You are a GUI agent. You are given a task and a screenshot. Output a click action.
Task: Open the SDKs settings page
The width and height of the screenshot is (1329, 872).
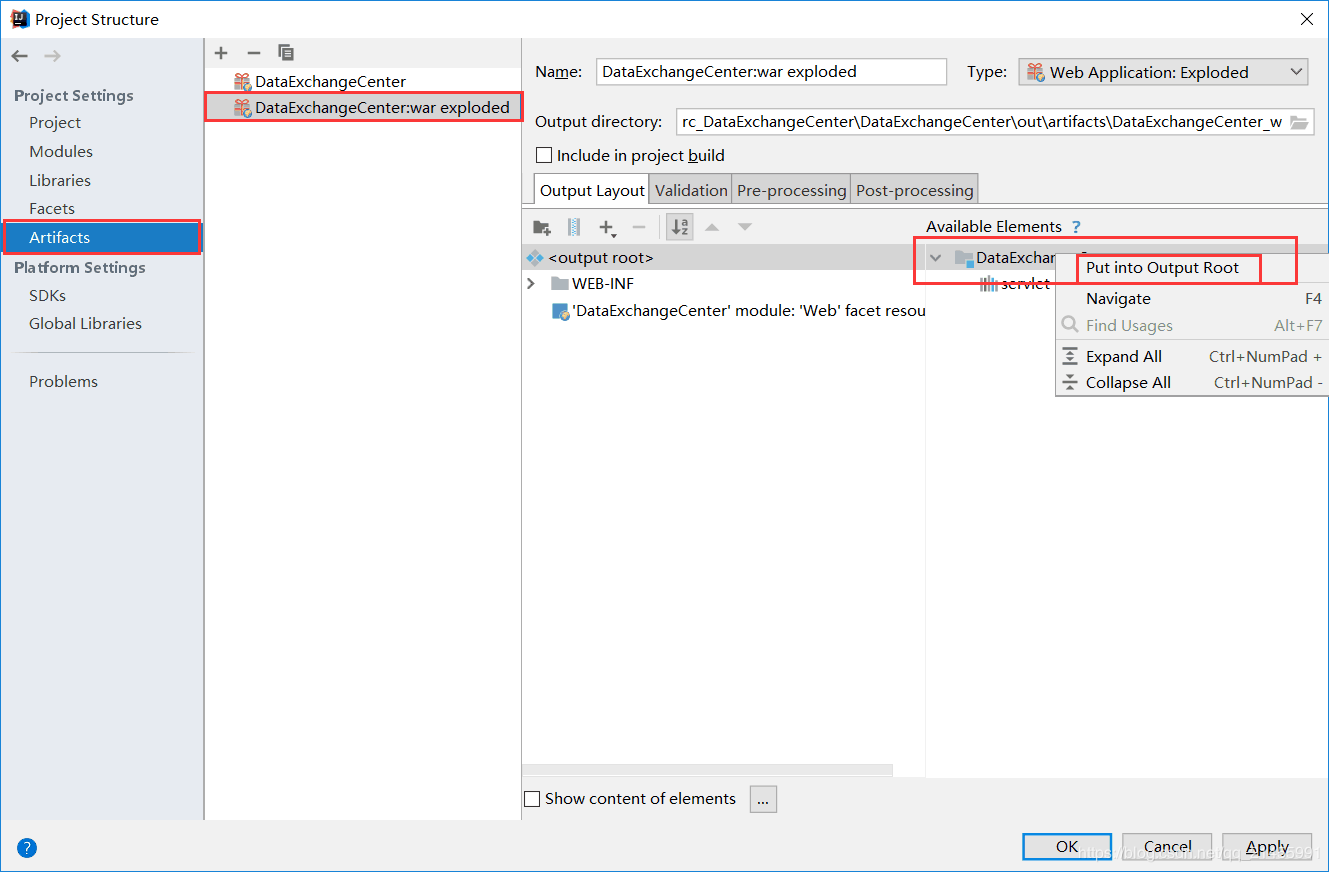tap(47, 295)
